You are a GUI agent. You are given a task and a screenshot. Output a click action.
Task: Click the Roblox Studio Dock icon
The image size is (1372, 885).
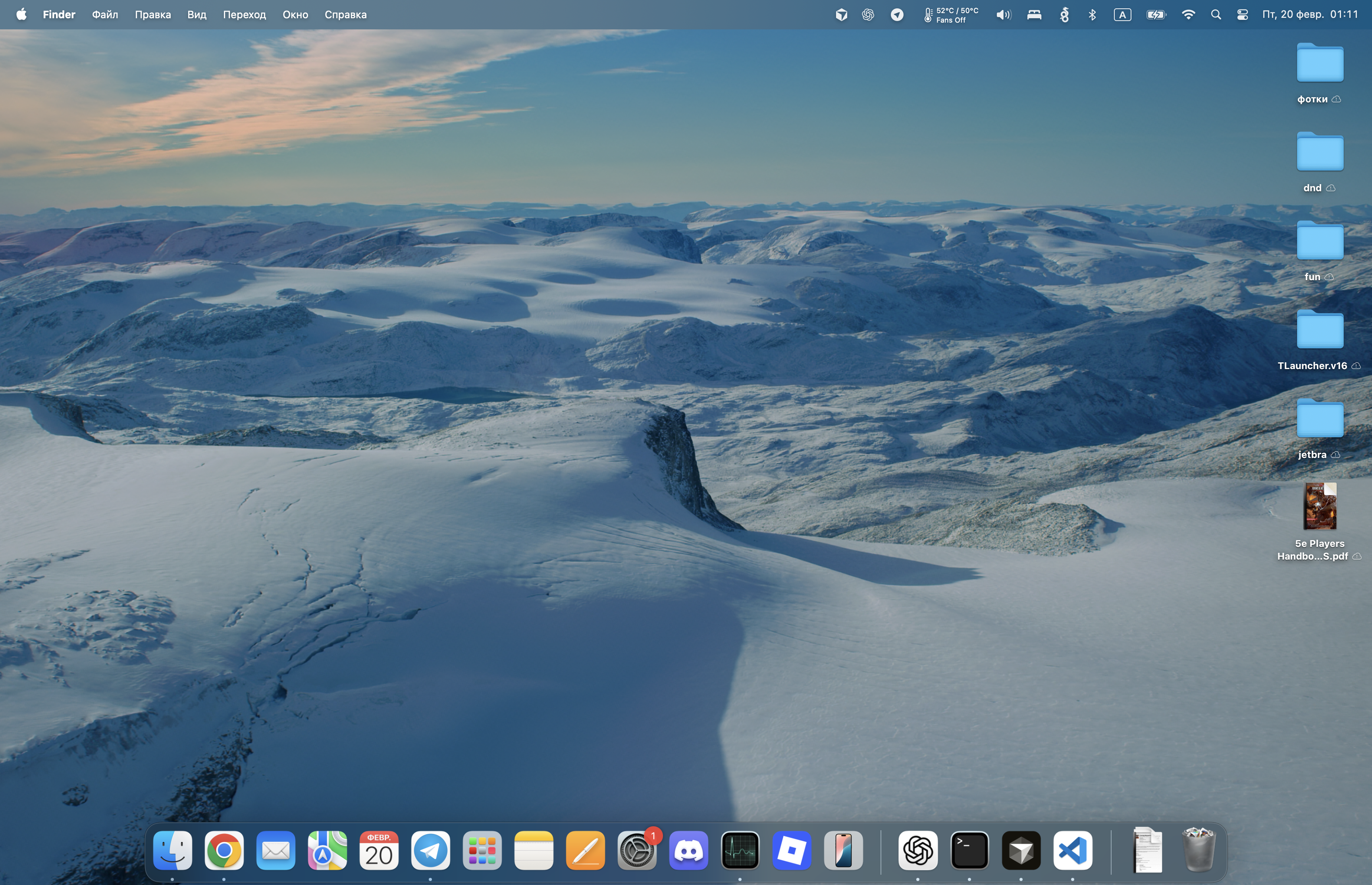coord(792,850)
